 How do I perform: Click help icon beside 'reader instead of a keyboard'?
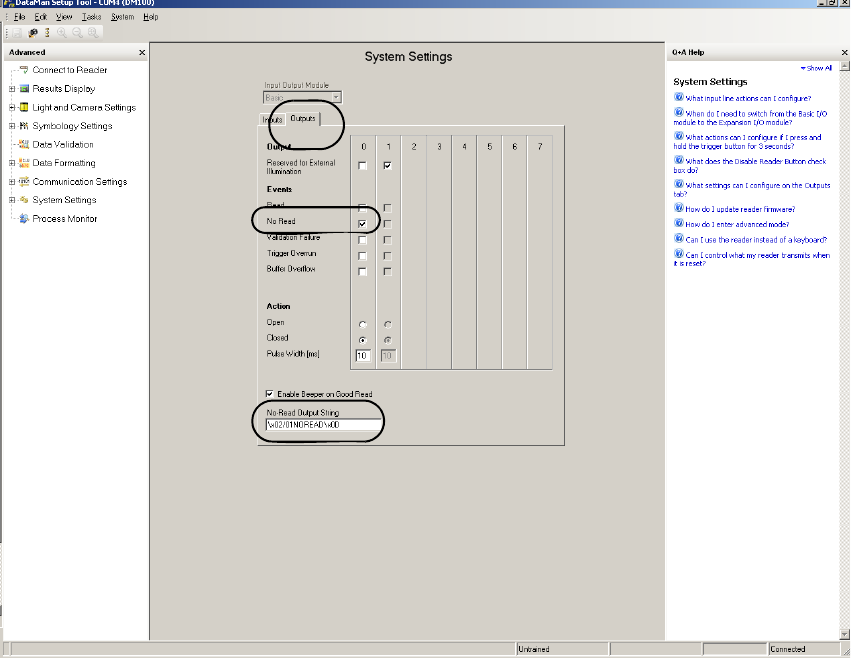click(678, 238)
